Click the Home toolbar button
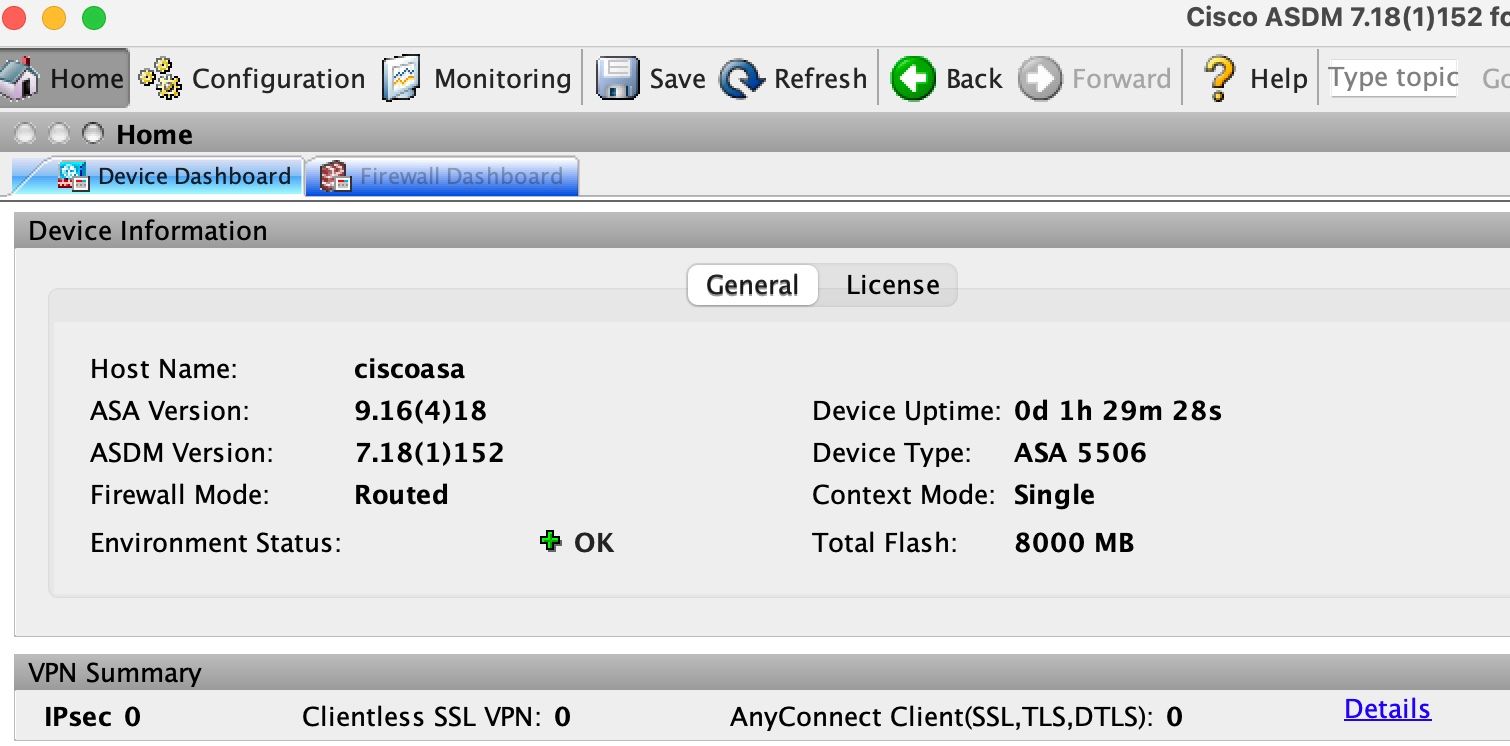Viewport: 1510px width, 746px height. click(x=64, y=78)
